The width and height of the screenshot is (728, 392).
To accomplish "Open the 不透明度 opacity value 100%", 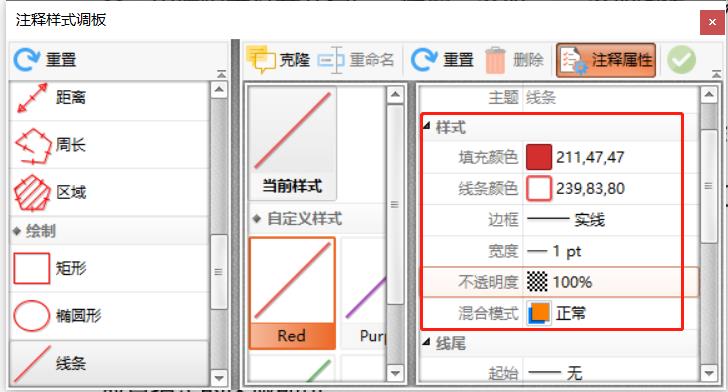I will tap(611, 282).
